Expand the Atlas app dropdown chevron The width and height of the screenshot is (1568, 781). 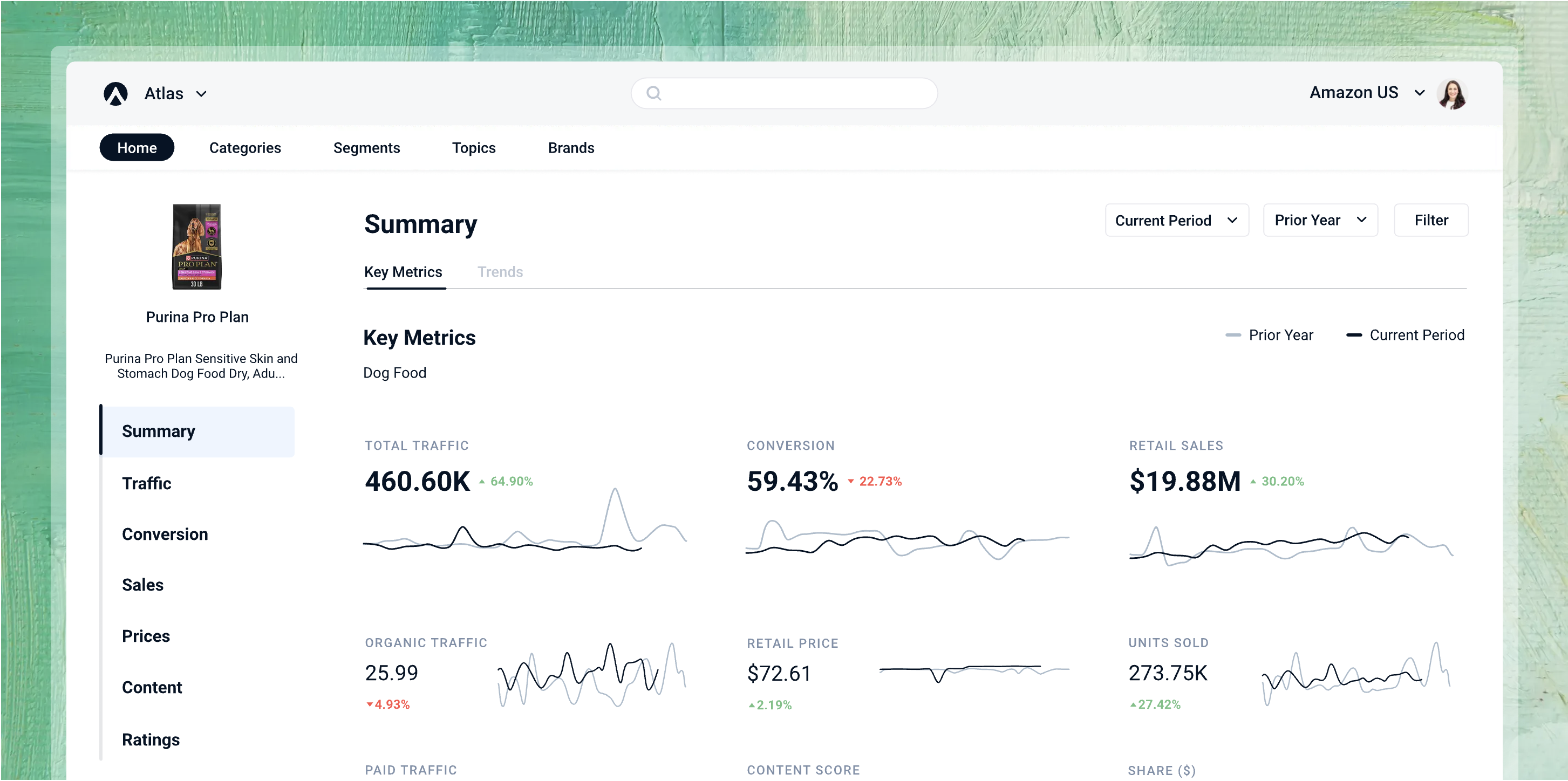201,94
